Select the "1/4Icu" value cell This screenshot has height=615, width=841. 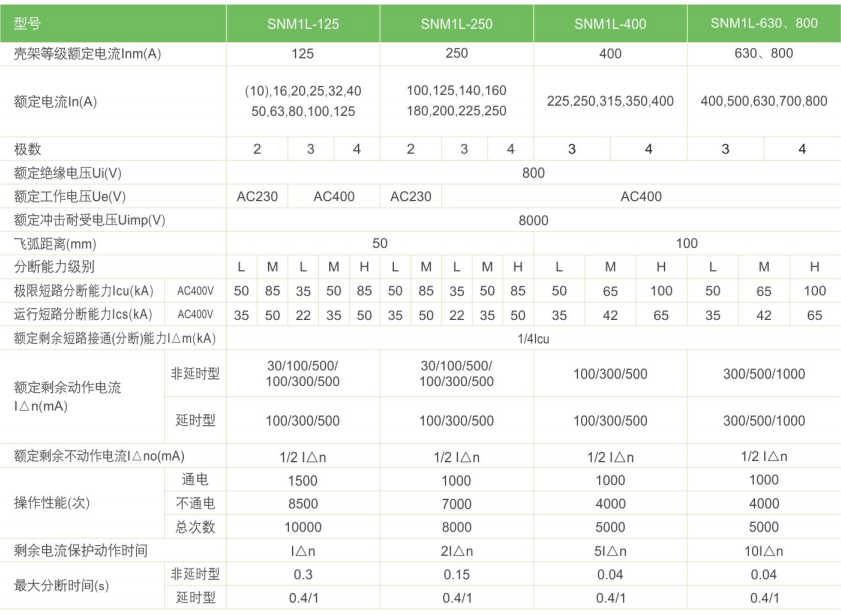(533, 338)
